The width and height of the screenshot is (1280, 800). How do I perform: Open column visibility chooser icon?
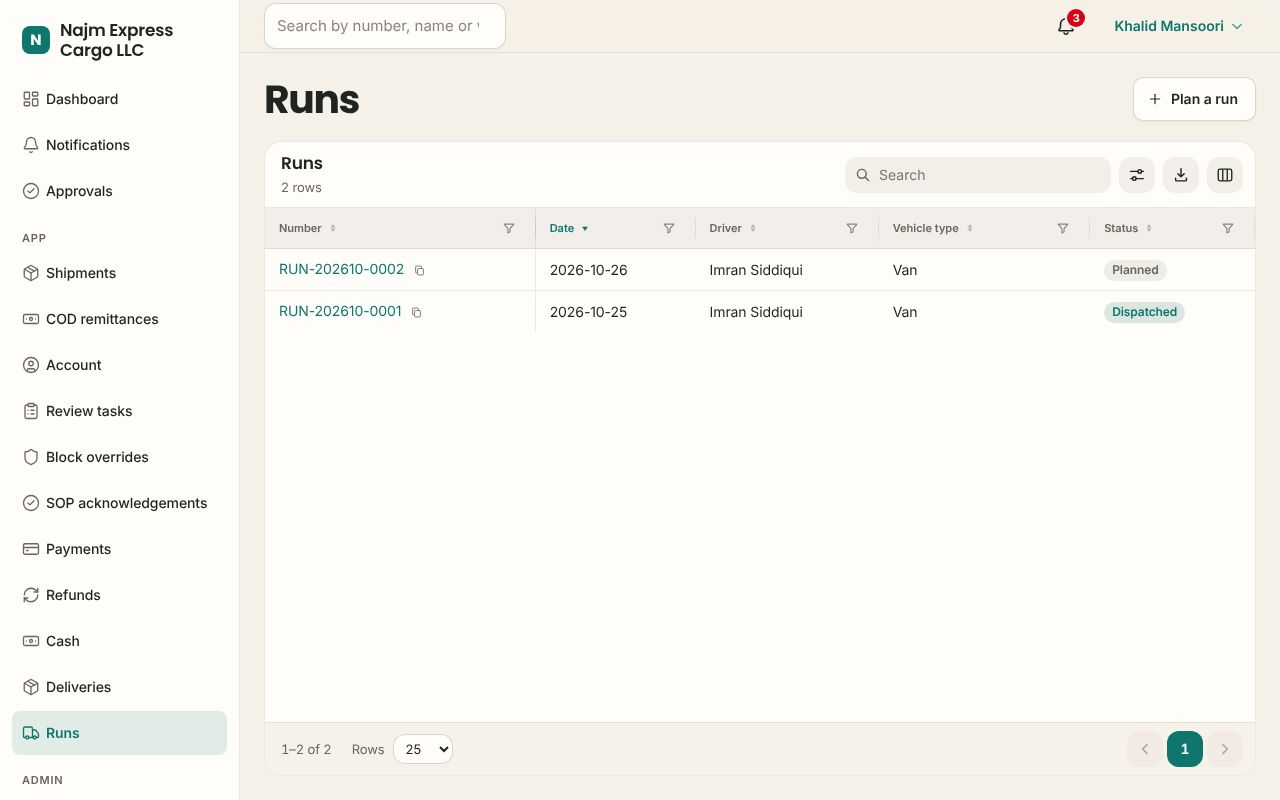point(1225,175)
